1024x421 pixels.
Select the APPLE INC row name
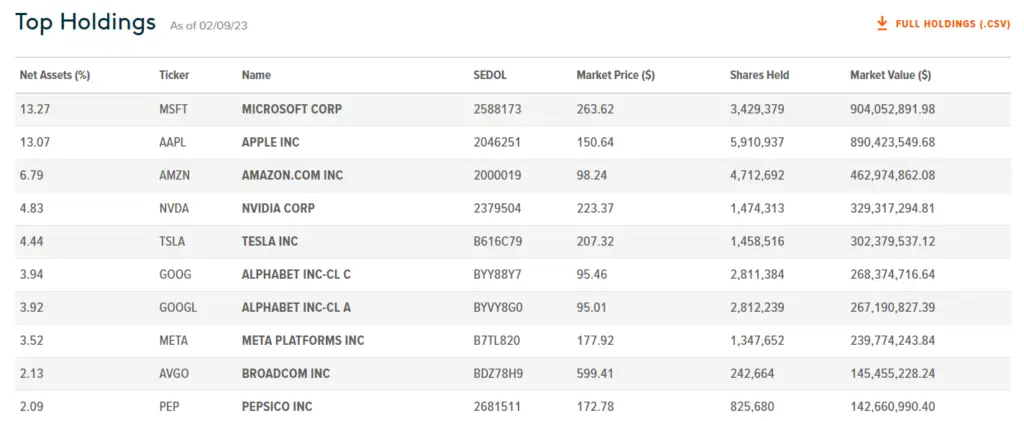click(270, 142)
